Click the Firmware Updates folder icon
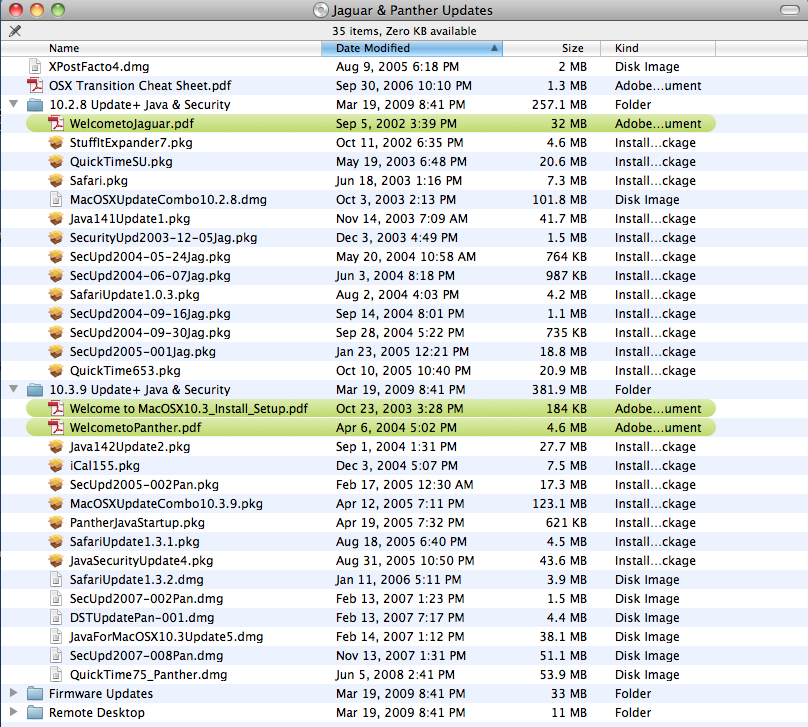 tap(35, 694)
